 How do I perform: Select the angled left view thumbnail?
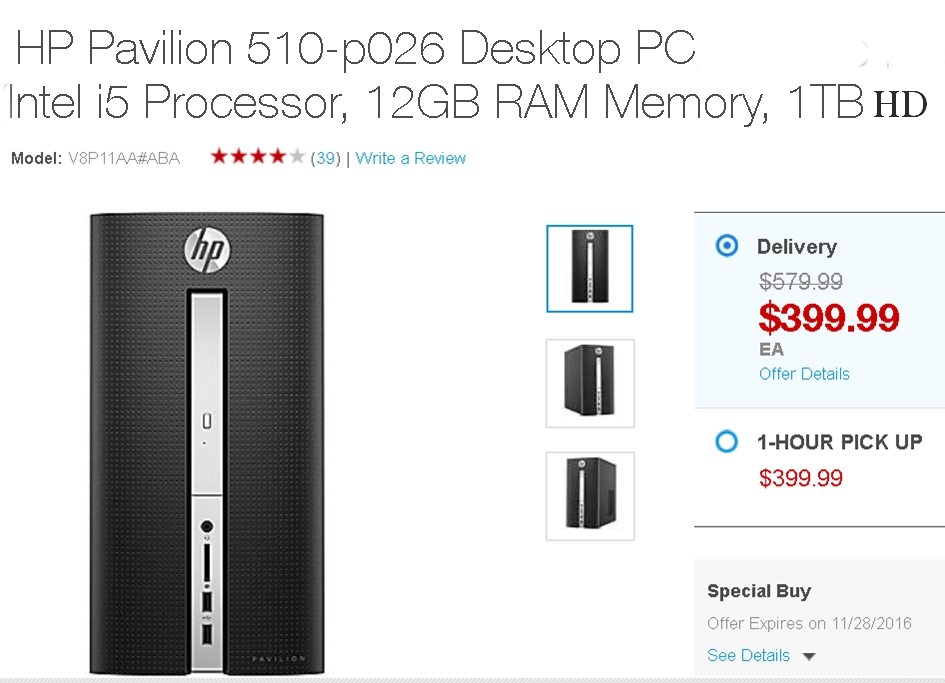[590, 383]
